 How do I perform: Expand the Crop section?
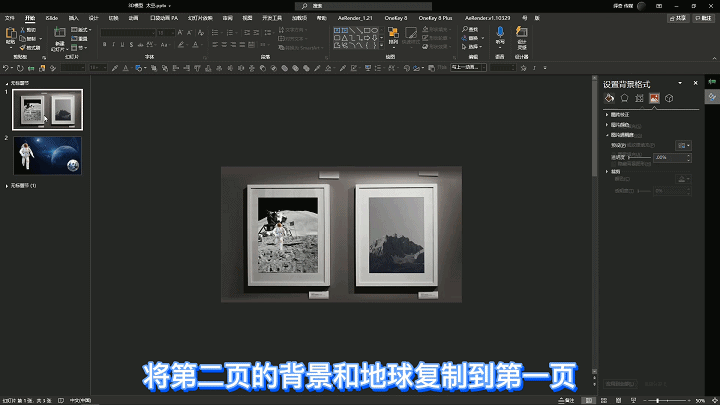[613, 172]
